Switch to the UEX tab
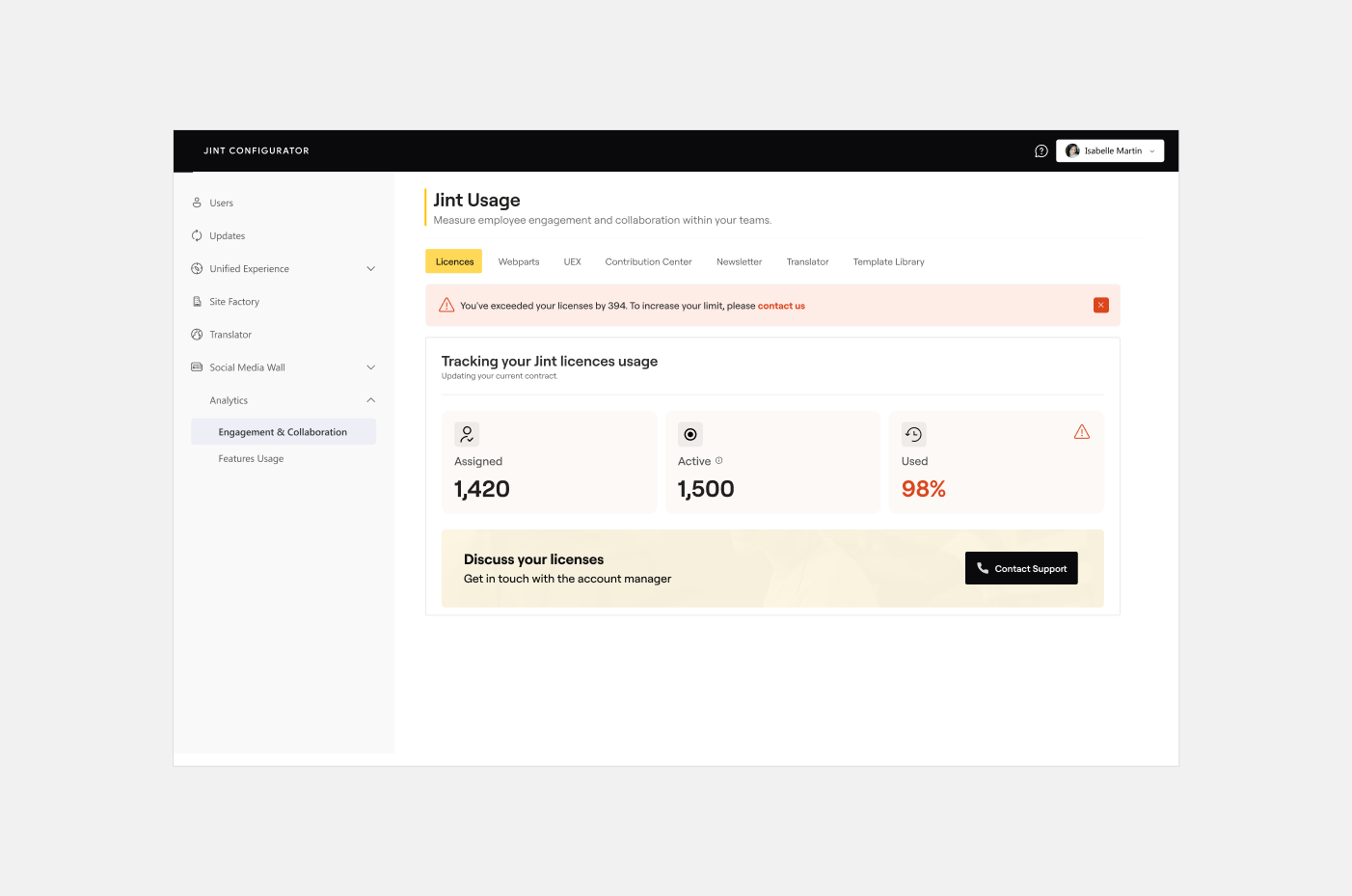The image size is (1352, 896). point(573,261)
